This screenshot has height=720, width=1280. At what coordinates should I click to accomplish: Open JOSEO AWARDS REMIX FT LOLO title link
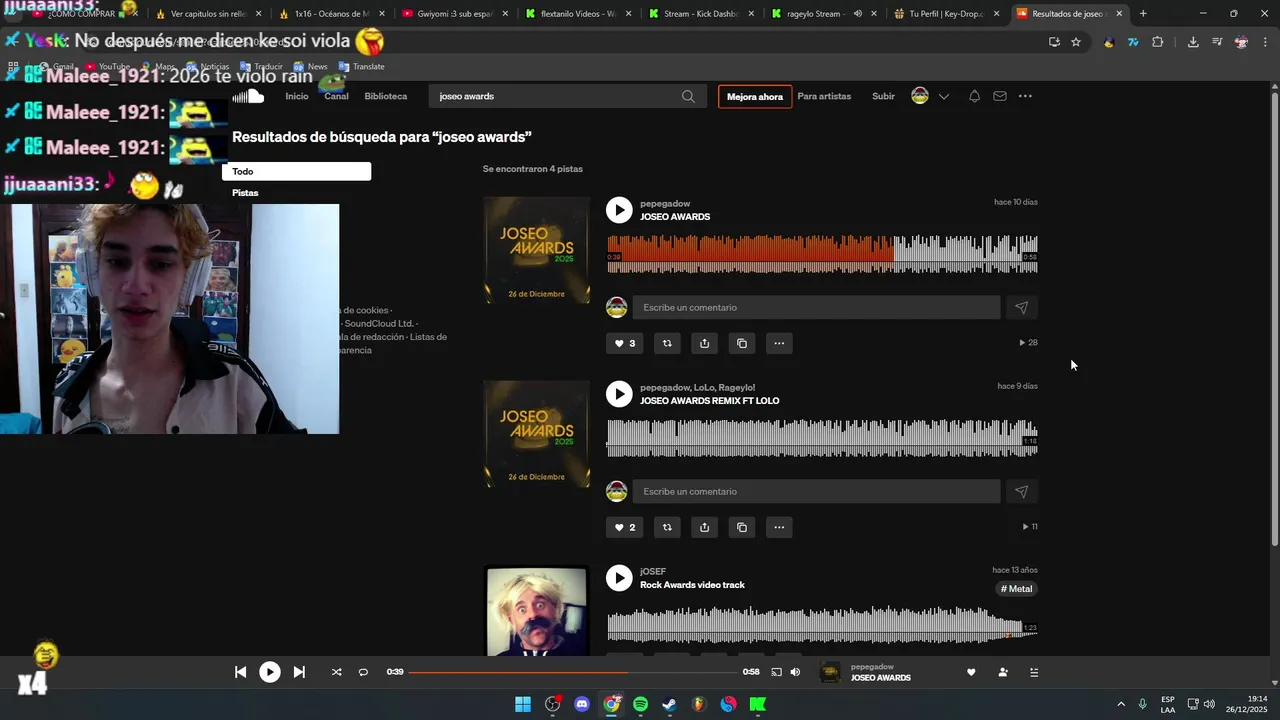[709, 401]
